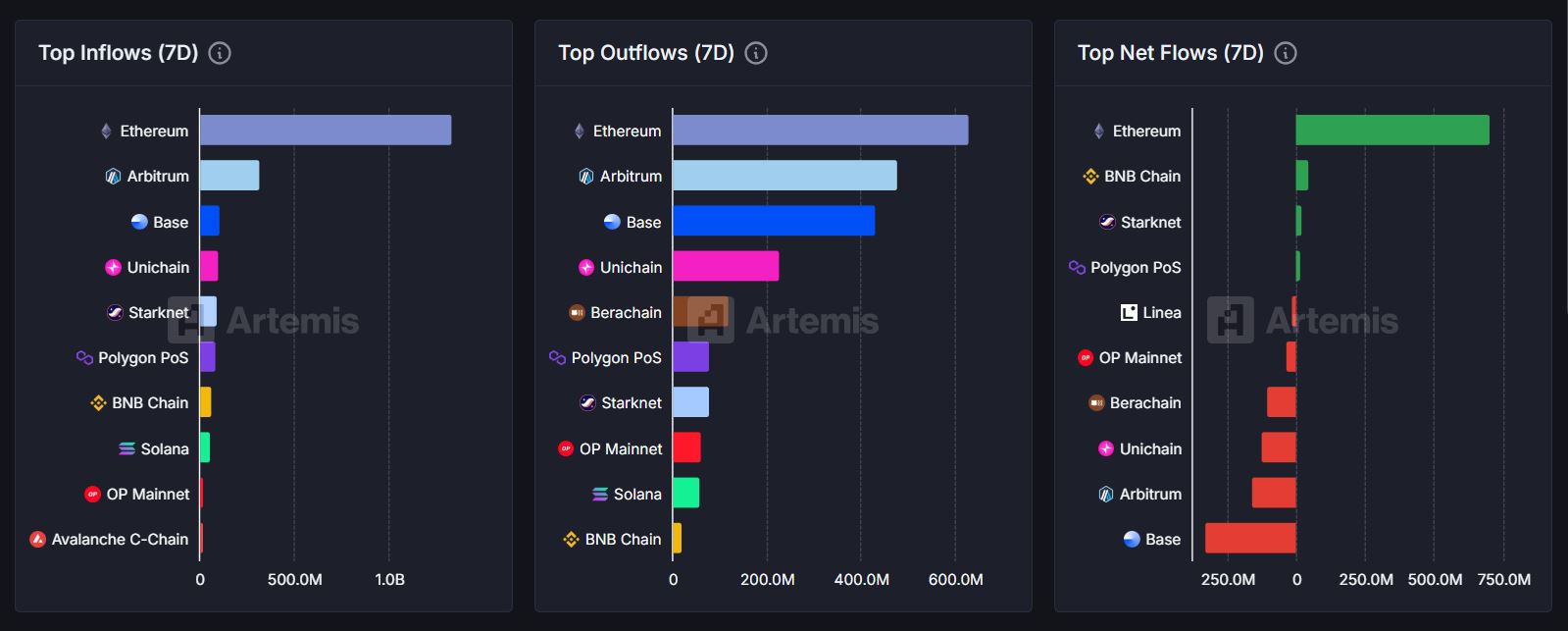Image resolution: width=1568 pixels, height=631 pixels.
Task: Click the Unichain logo in Top Outflows
Action: [x=586, y=267]
